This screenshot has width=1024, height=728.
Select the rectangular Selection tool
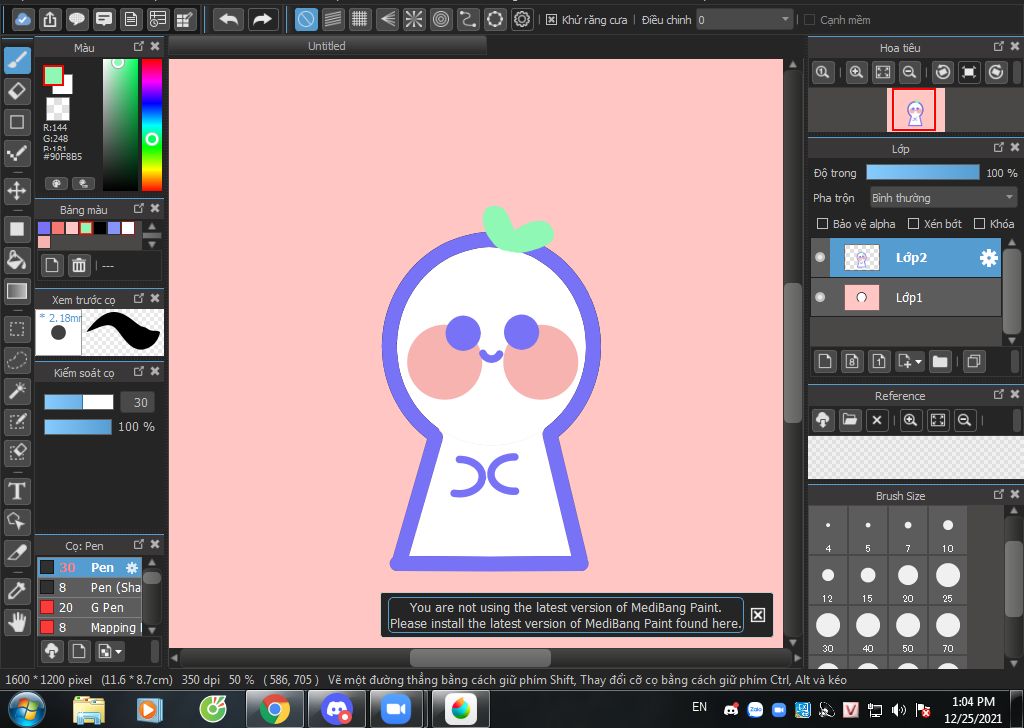pos(17,328)
